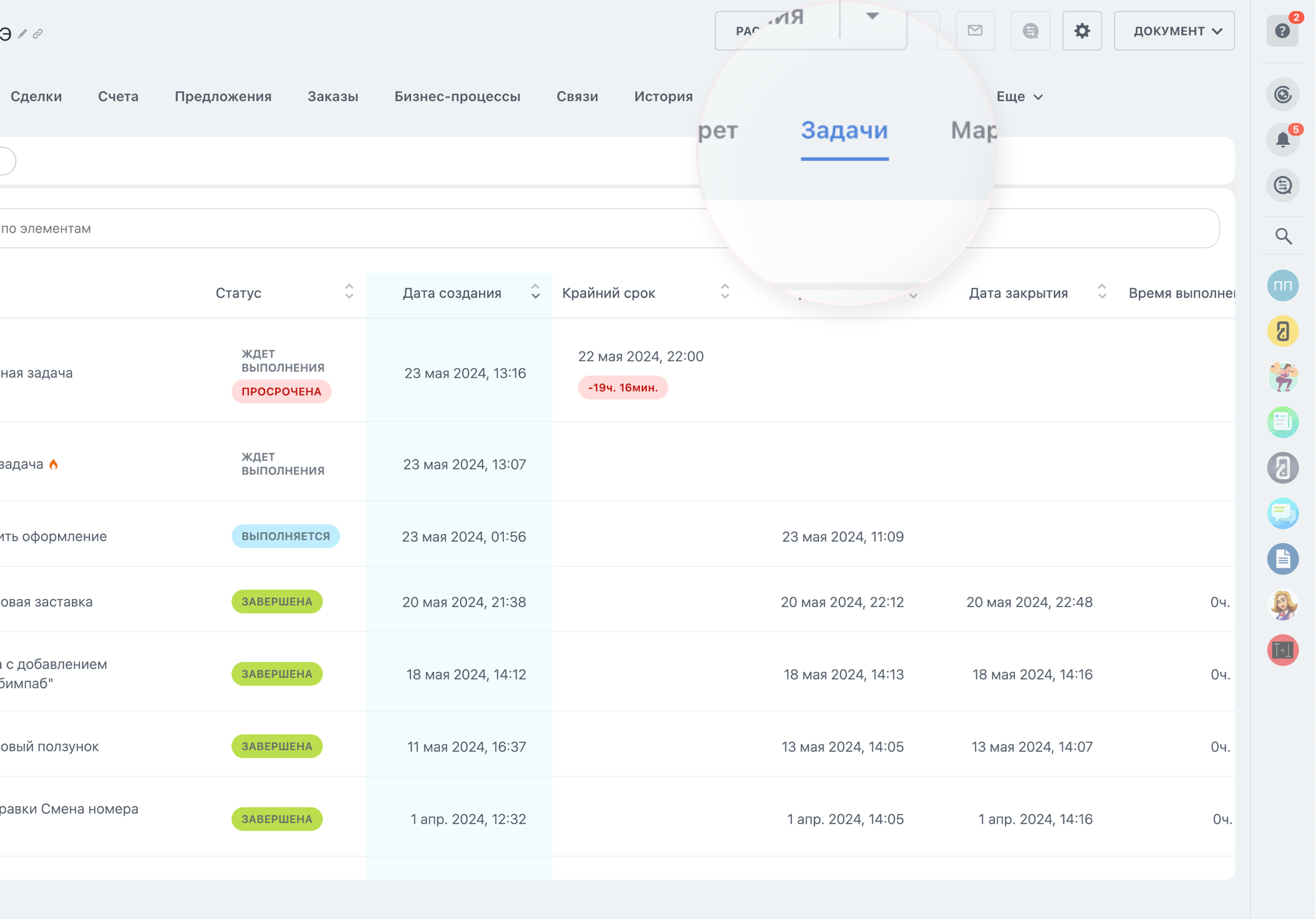This screenshot has height=919, width=1316.
Task: Click the magnifier search icon in sidebar
Action: (x=1283, y=236)
